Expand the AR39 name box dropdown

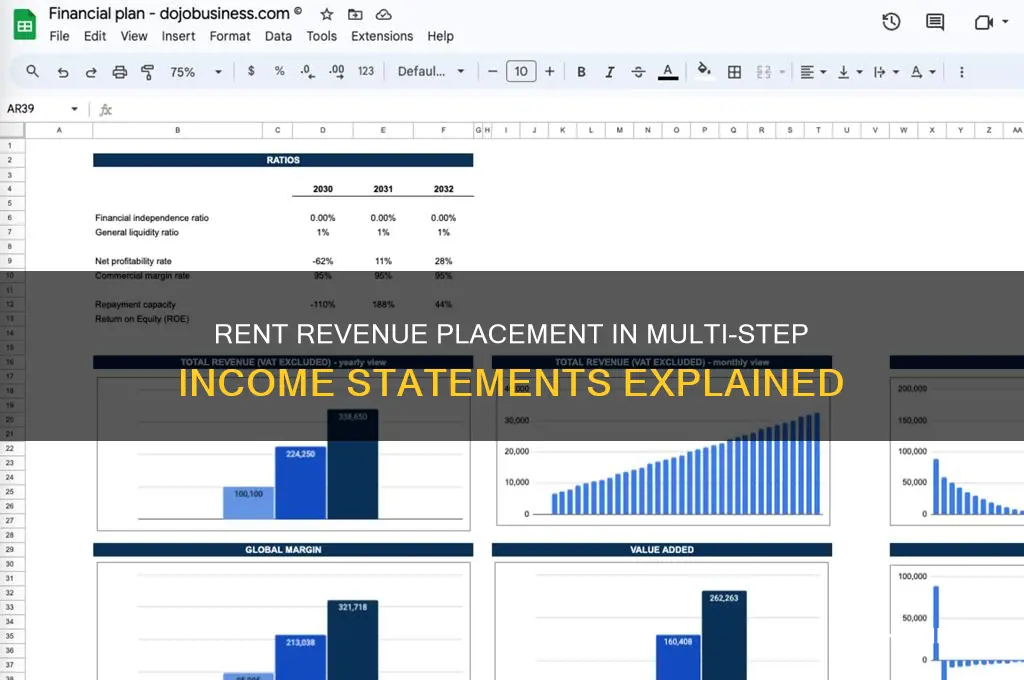[74, 109]
